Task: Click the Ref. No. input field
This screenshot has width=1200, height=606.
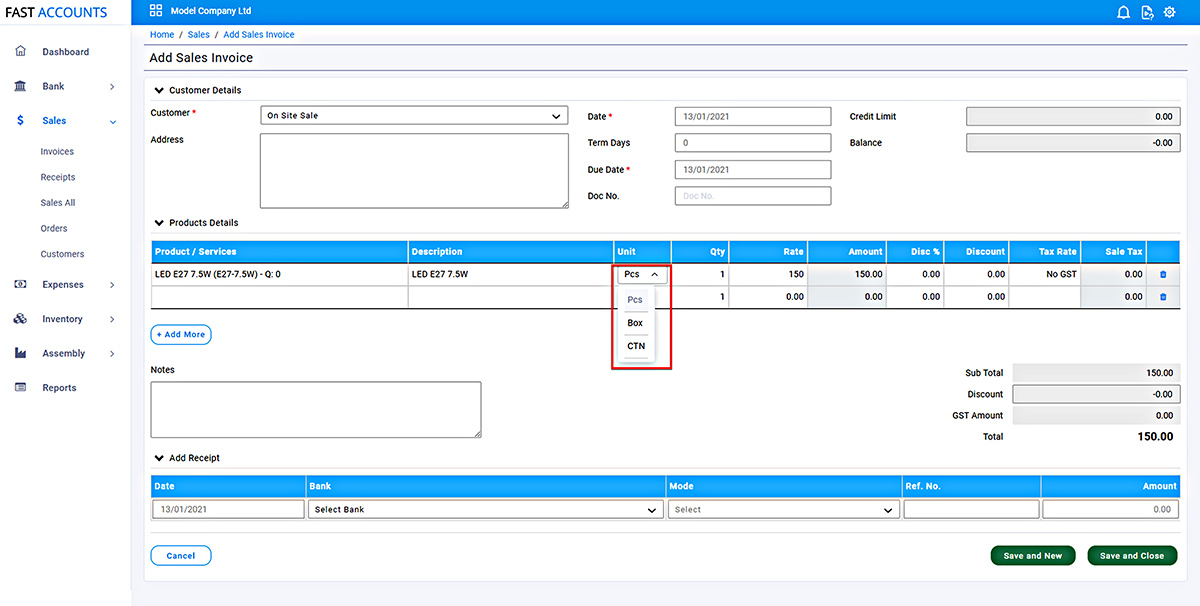Action: click(x=971, y=509)
